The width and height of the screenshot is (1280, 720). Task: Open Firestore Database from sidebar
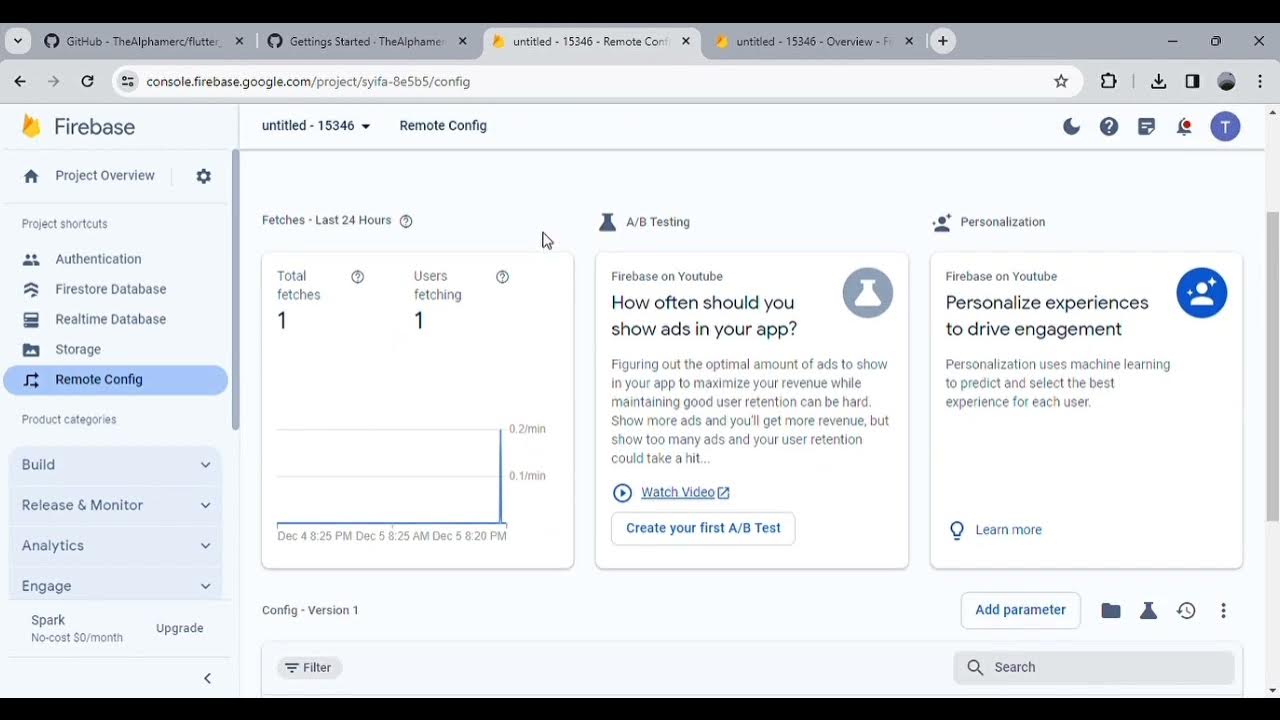coord(110,289)
